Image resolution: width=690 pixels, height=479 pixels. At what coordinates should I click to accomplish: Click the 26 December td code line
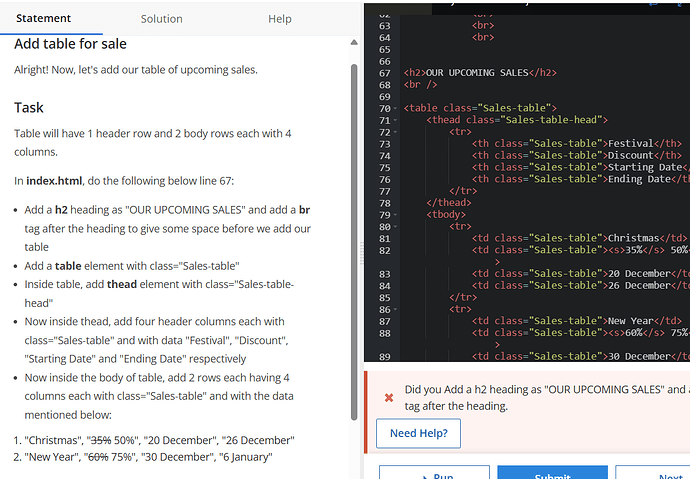pyautogui.click(x=581, y=286)
